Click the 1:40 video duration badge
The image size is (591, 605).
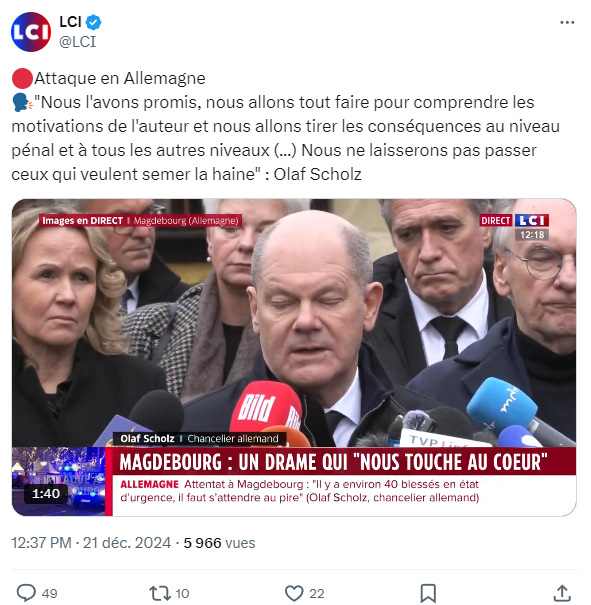click(x=46, y=493)
